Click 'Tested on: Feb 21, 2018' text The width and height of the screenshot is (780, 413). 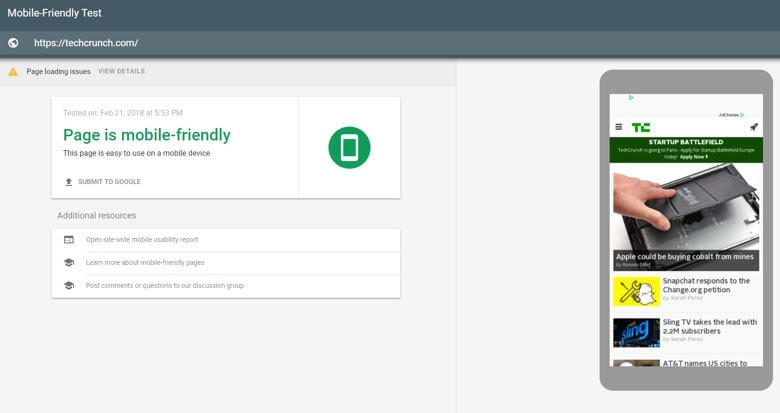(122, 113)
